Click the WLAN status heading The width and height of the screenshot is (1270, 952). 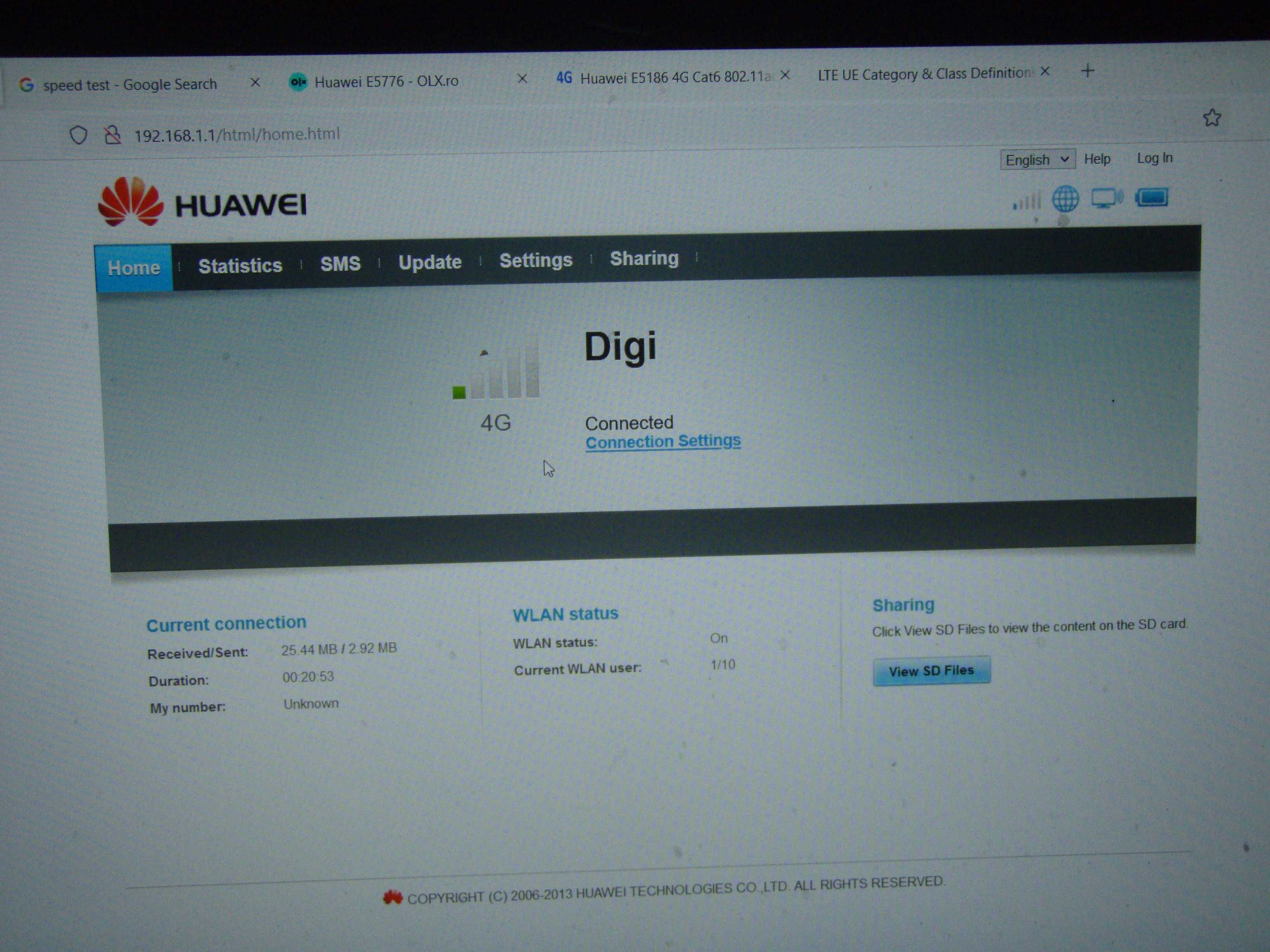pos(566,614)
